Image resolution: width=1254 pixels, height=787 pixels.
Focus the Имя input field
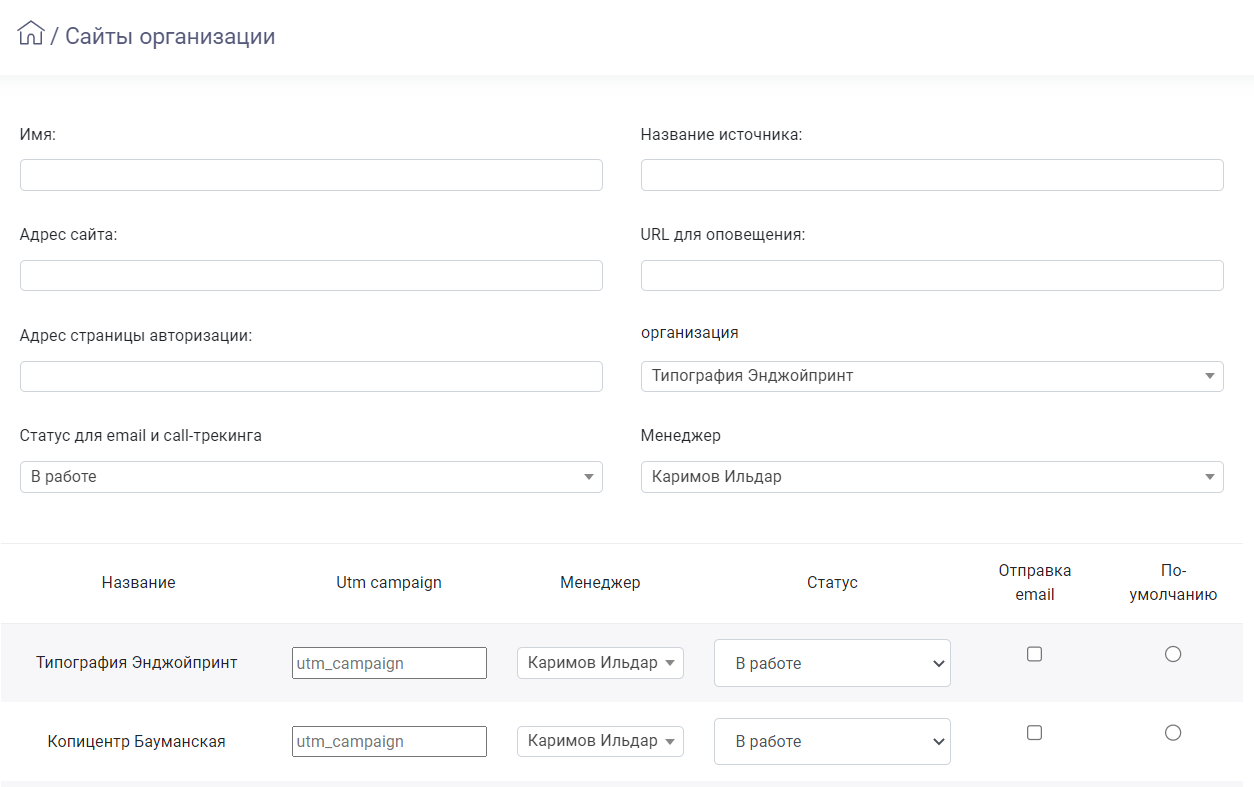pyautogui.click(x=311, y=175)
